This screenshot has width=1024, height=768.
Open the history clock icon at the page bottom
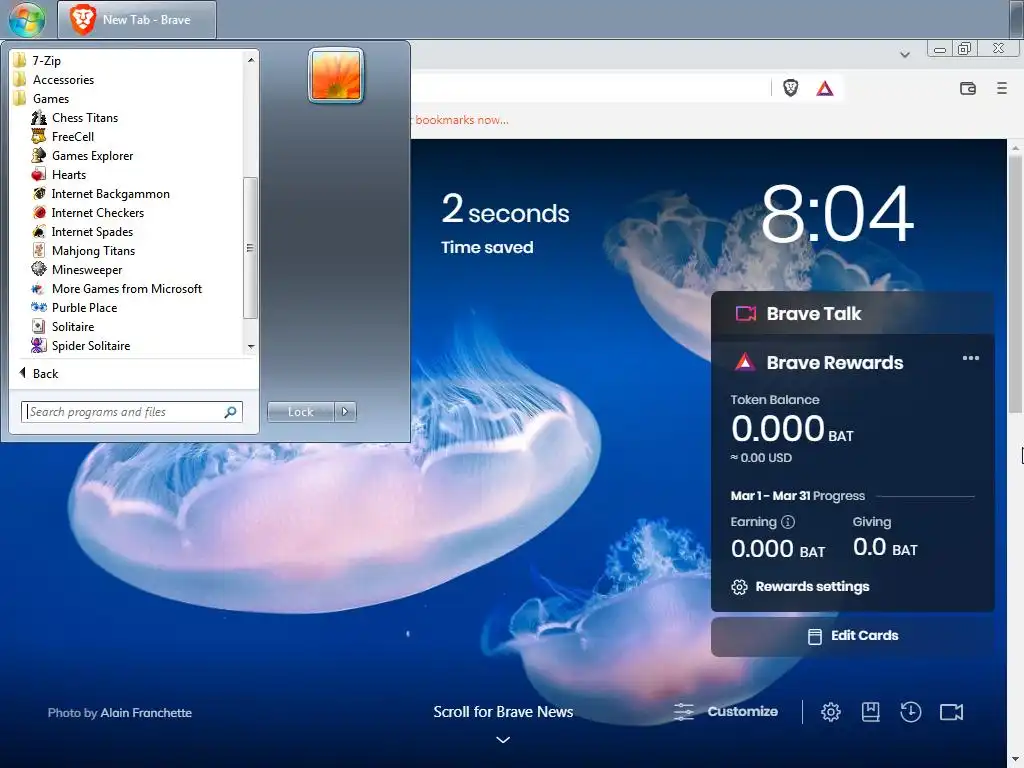click(910, 712)
